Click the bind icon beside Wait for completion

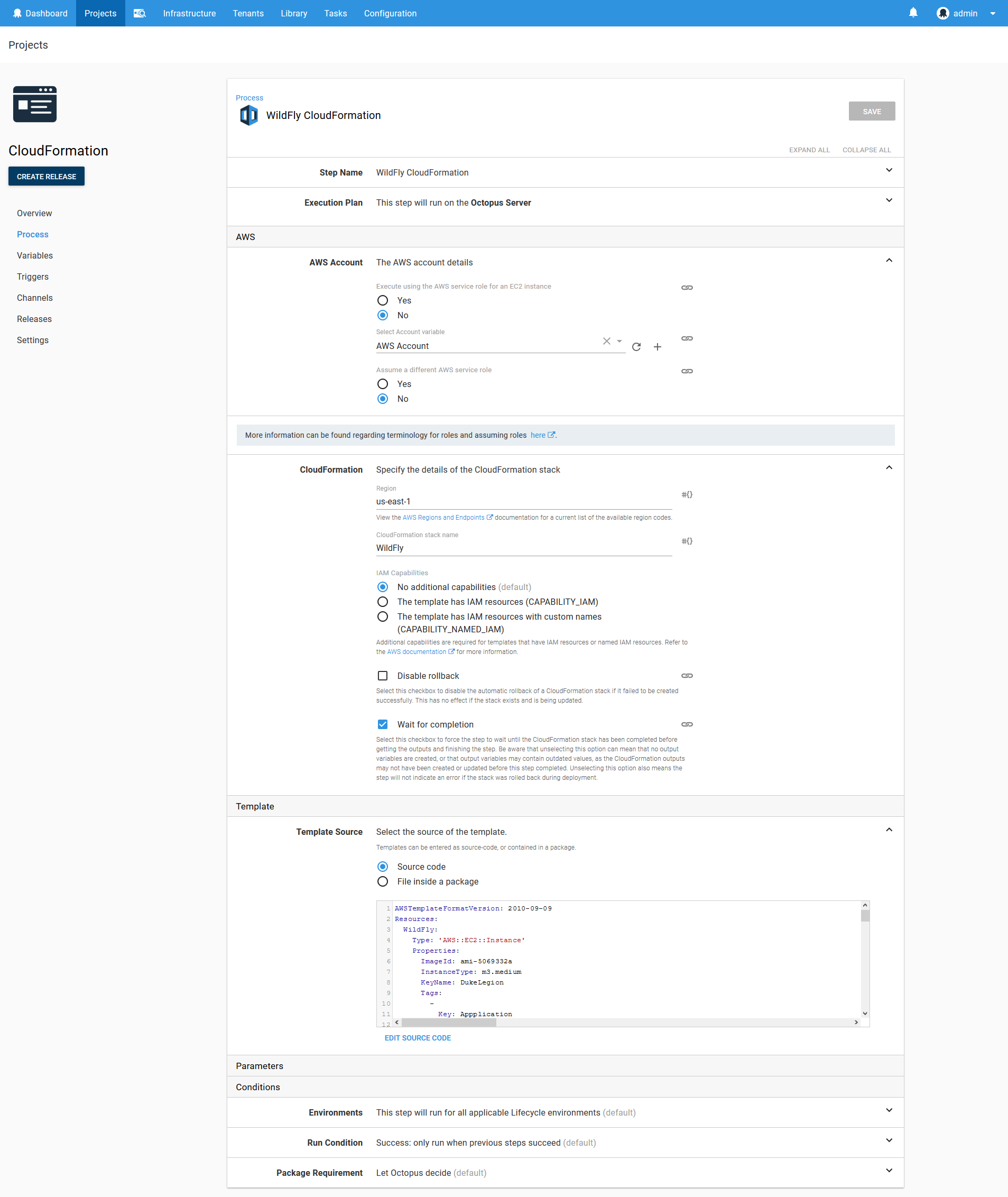point(687,724)
